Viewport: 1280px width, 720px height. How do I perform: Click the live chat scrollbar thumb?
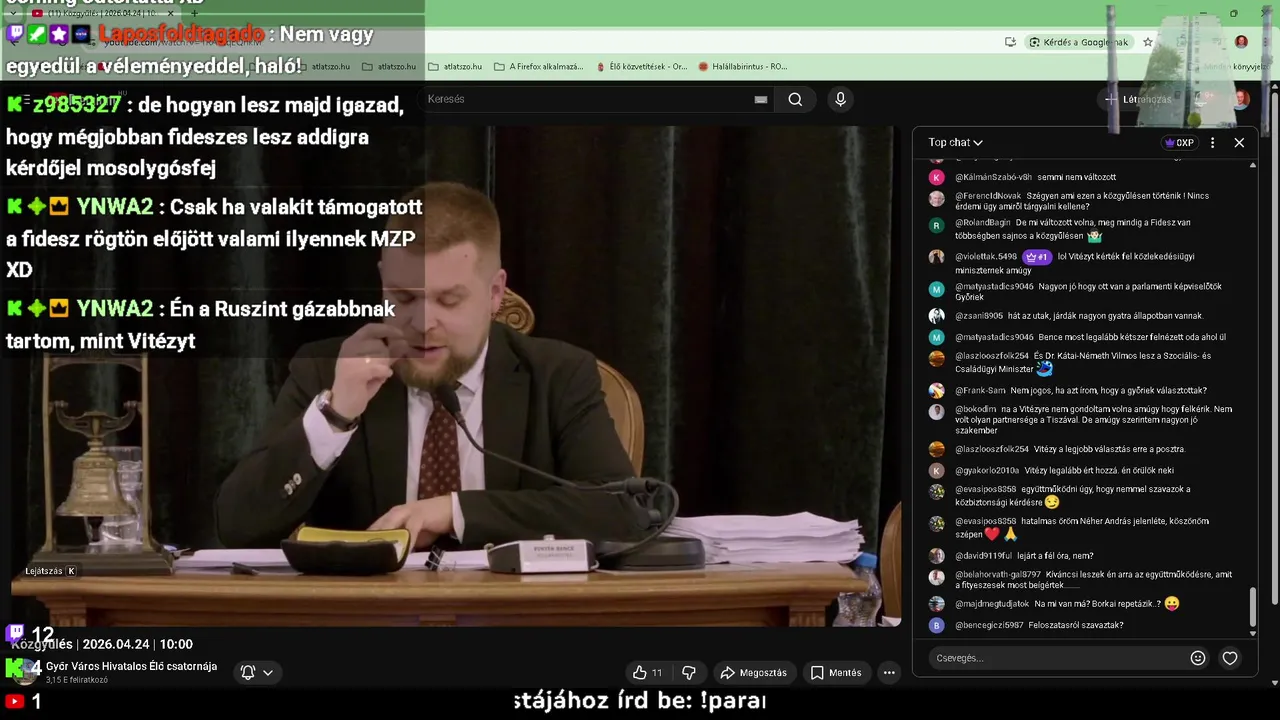coord(1253,606)
